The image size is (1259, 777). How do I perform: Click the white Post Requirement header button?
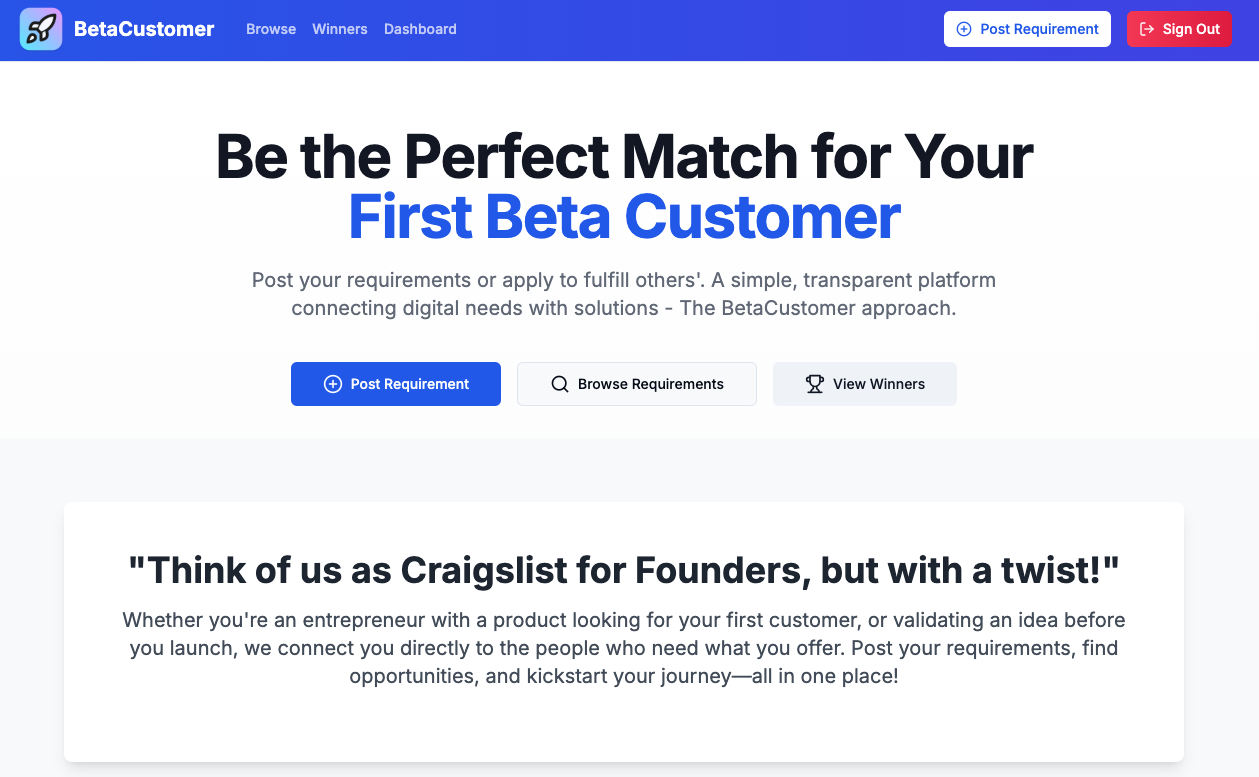(x=1027, y=29)
